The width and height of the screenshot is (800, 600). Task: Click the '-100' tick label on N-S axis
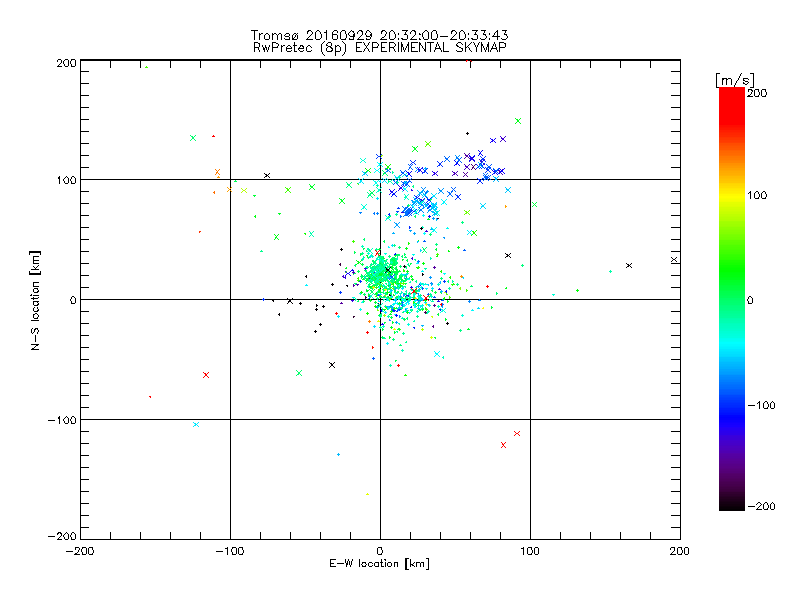[x=62, y=420]
